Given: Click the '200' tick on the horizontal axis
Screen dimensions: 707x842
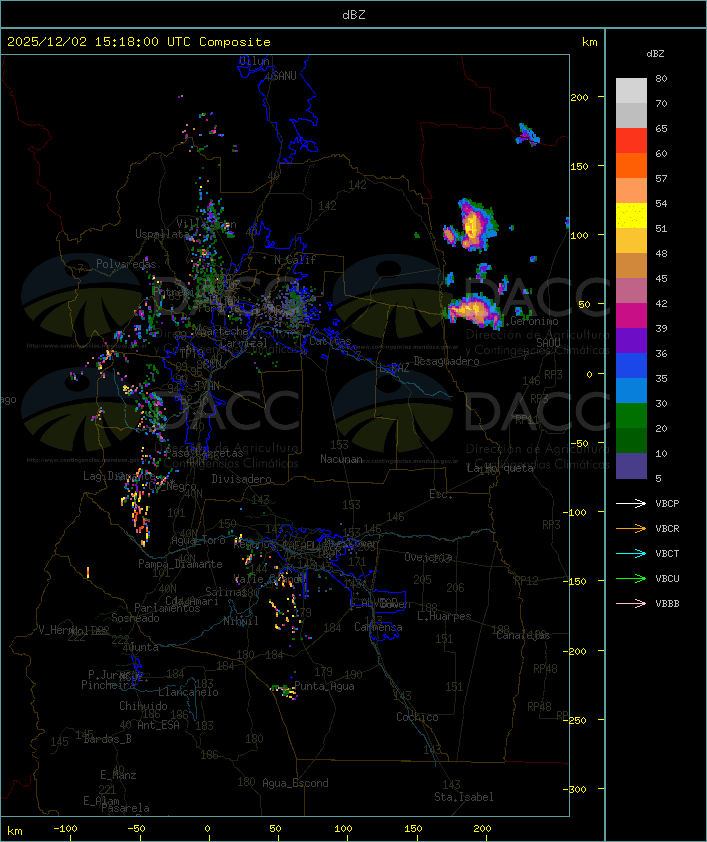Looking at the screenshot, I should point(482,829).
